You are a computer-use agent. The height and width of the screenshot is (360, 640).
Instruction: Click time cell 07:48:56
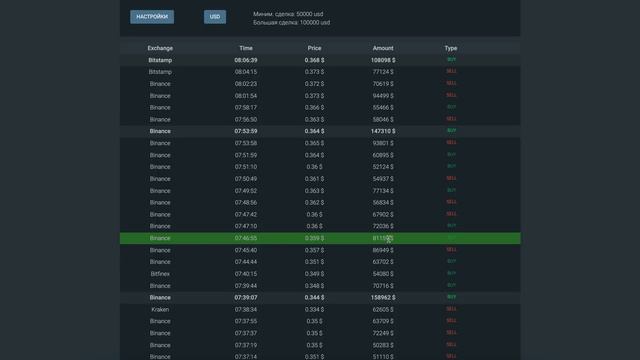tap(246, 203)
